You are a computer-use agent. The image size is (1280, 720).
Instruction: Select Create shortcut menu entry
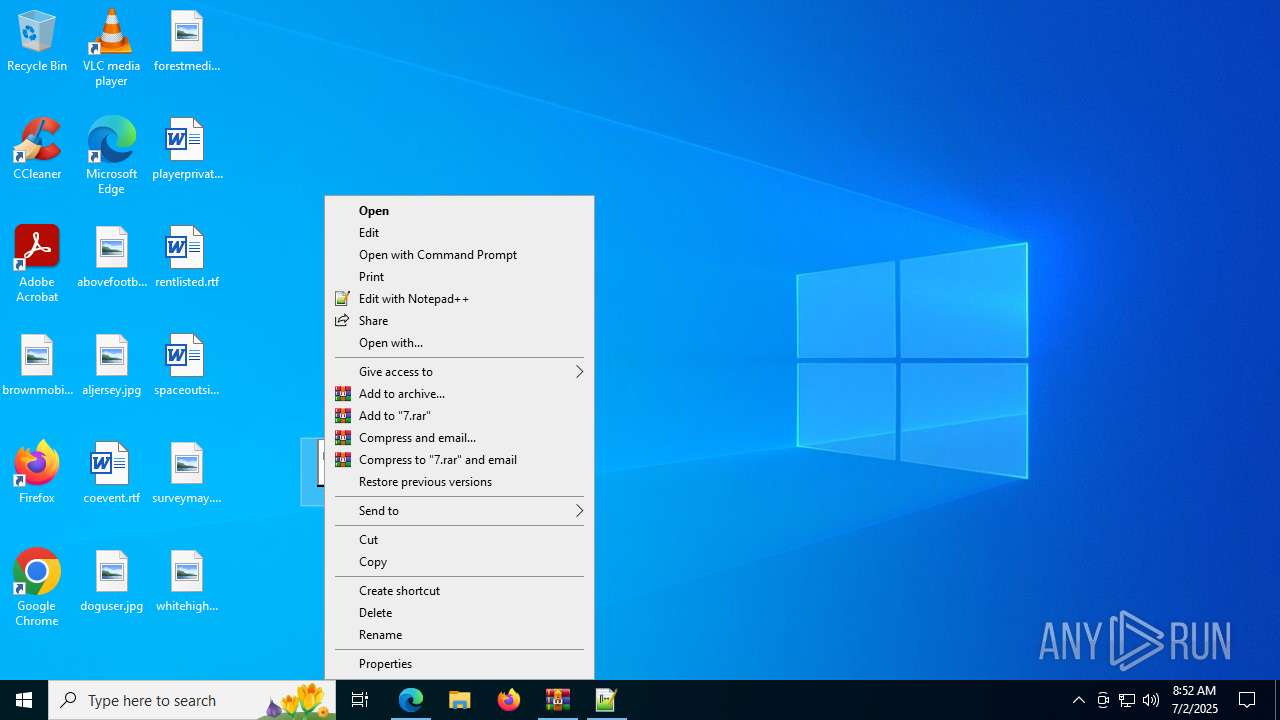coord(459,591)
